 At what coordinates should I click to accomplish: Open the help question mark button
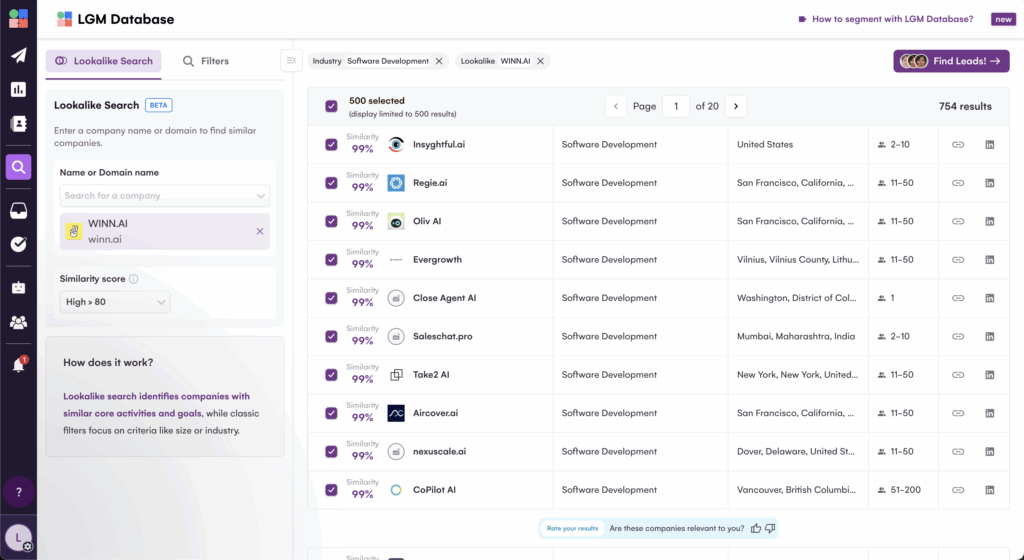[x=18, y=492]
